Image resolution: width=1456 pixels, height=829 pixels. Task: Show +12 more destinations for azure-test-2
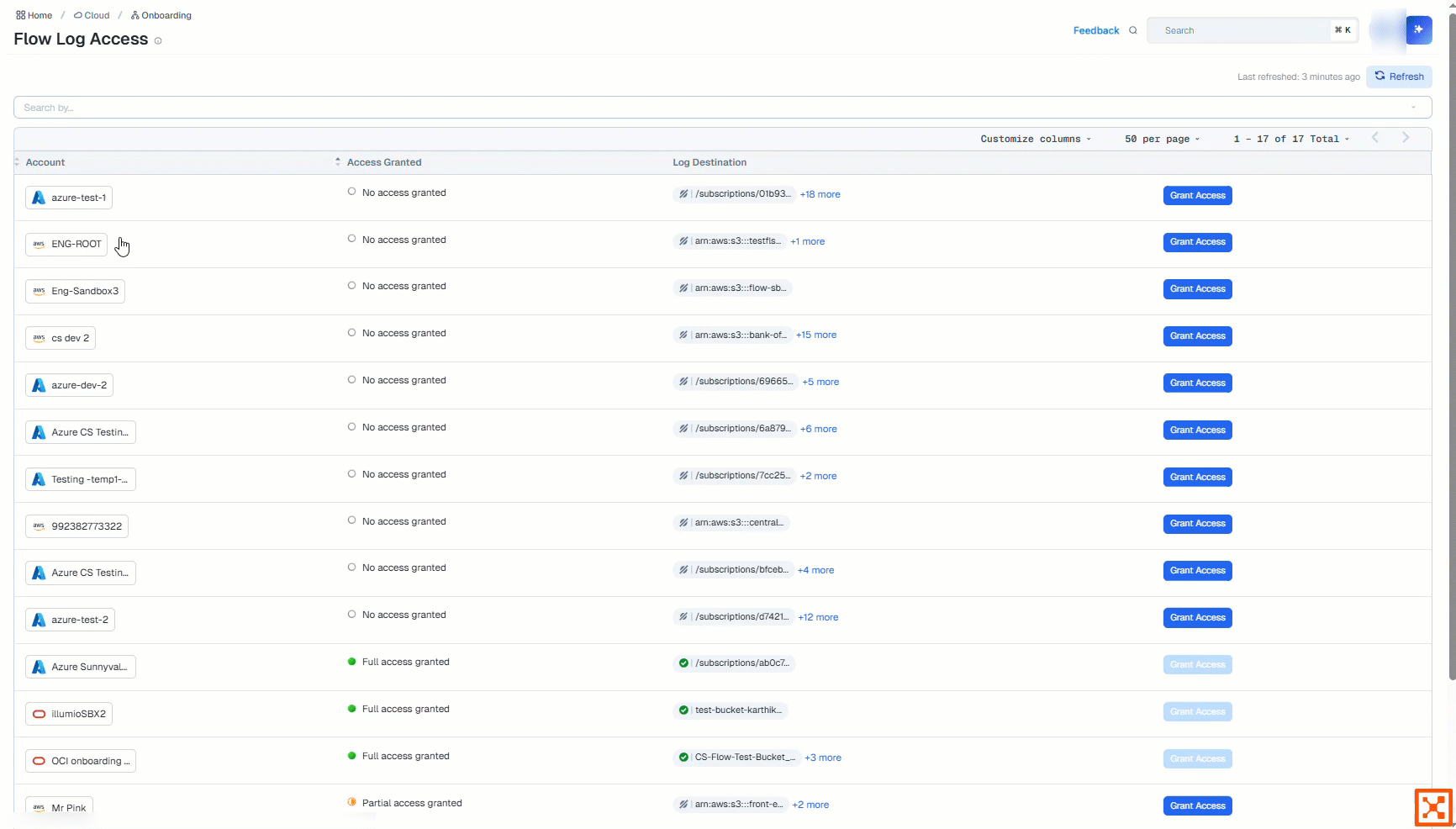tap(818, 617)
